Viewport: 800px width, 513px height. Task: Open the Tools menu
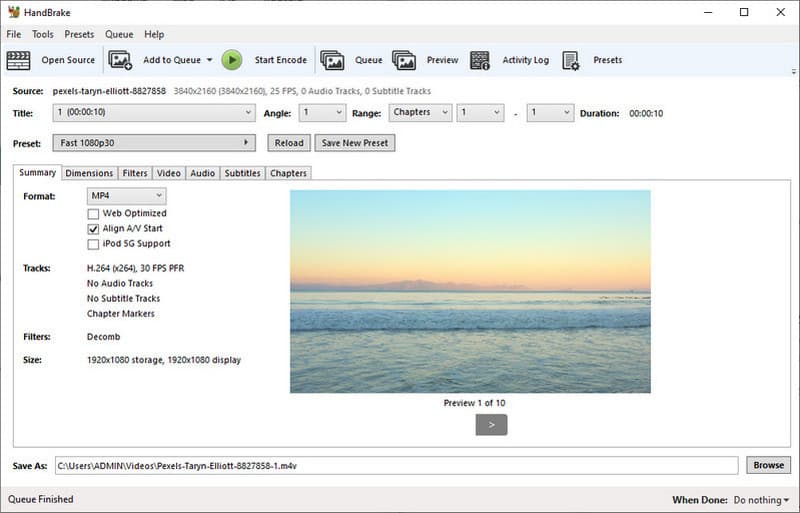pos(43,34)
